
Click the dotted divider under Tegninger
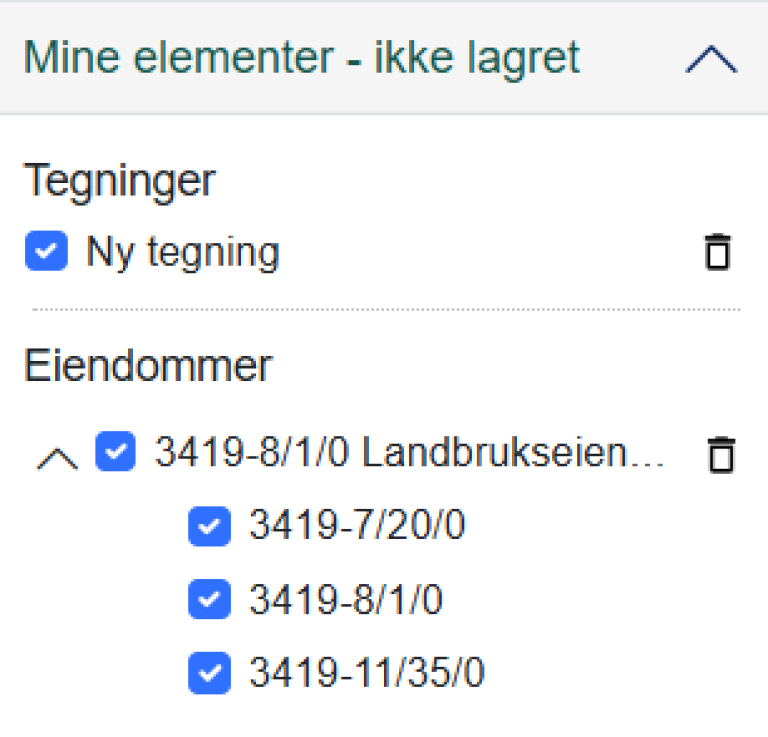(386, 310)
